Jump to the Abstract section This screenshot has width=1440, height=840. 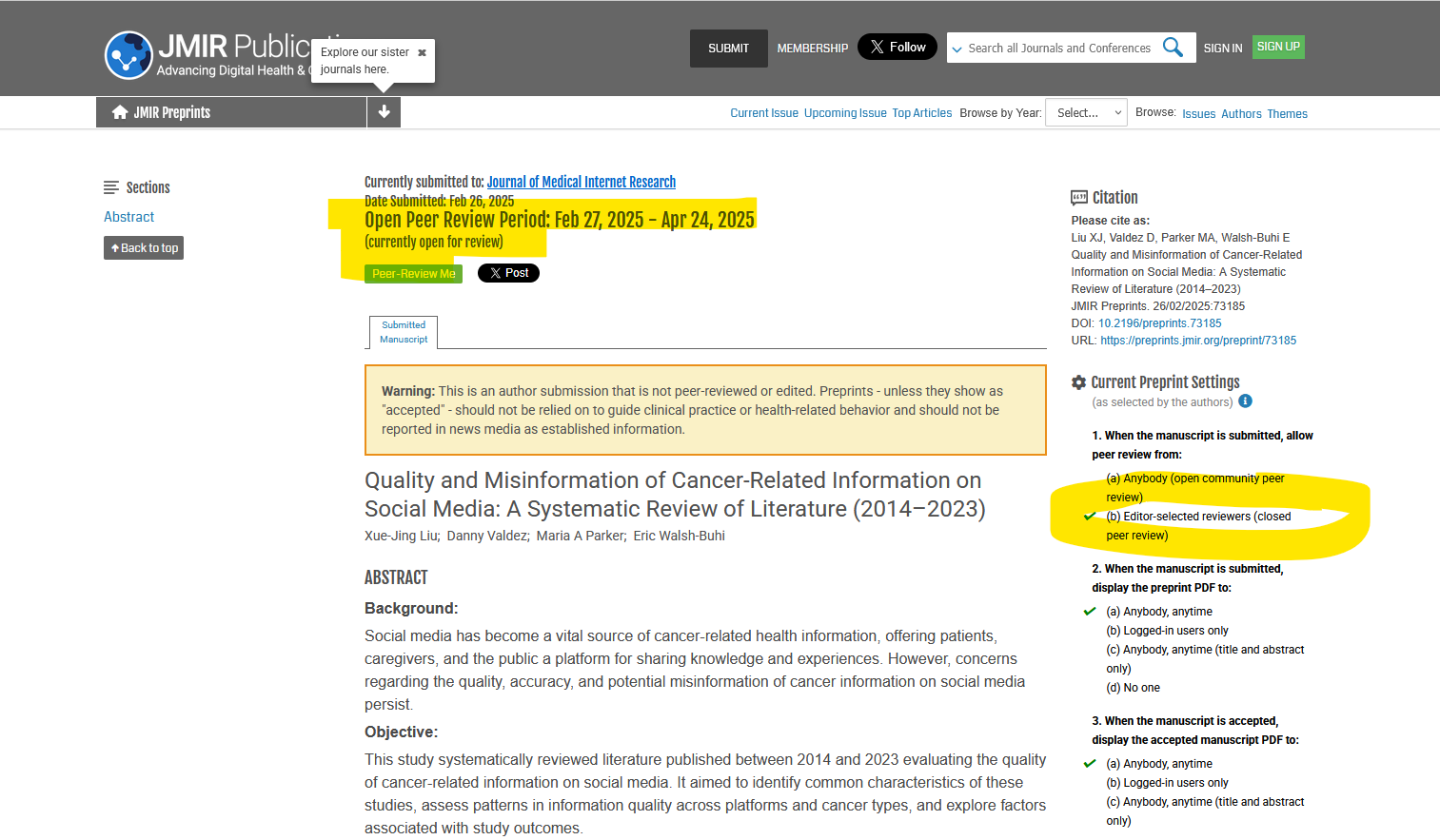128,217
